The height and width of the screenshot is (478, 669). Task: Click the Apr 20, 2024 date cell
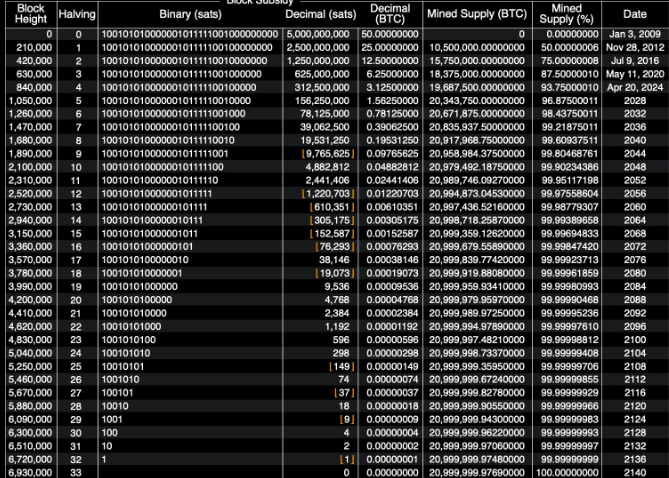coord(634,87)
